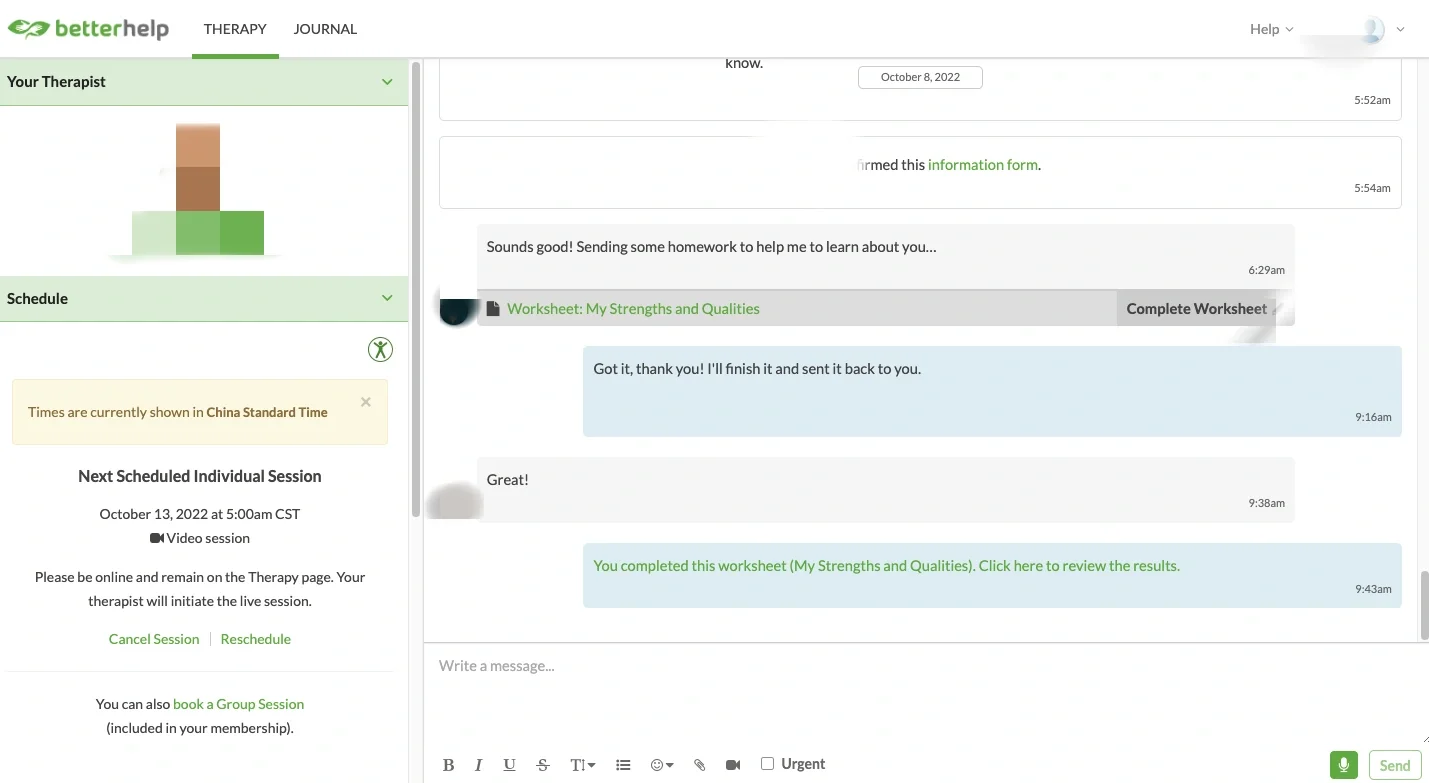
Task: Open the accessibility options icon
Action: pyautogui.click(x=380, y=349)
